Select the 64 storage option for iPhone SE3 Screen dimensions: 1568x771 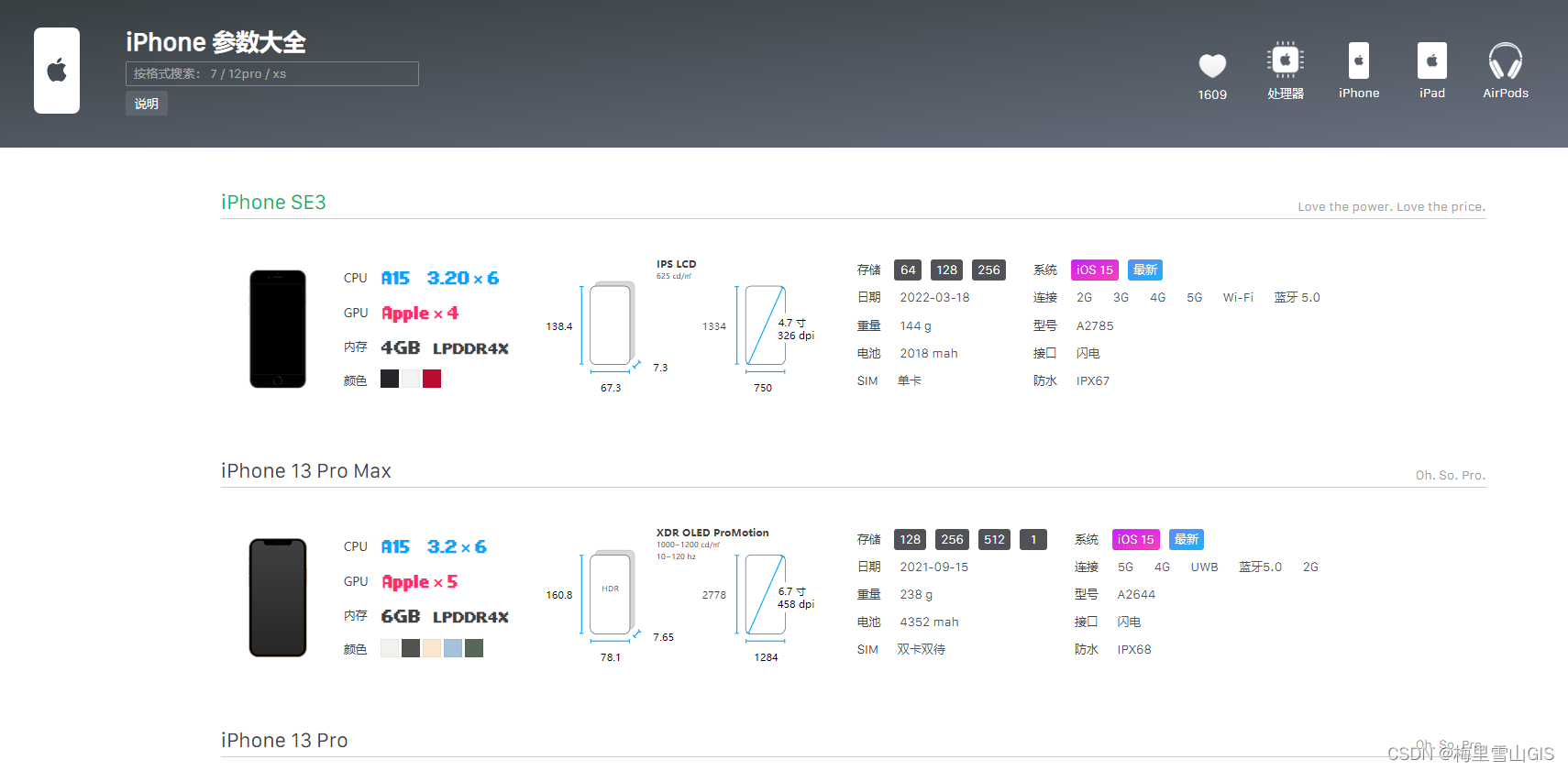(908, 270)
